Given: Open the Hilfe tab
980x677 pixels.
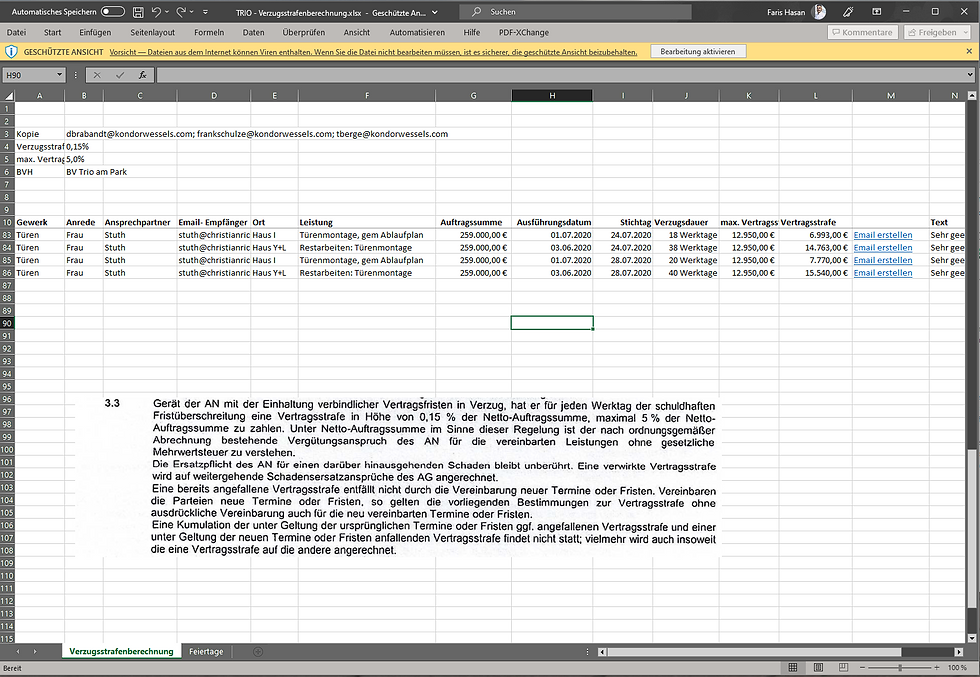Looking at the screenshot, I should point(471,33).
